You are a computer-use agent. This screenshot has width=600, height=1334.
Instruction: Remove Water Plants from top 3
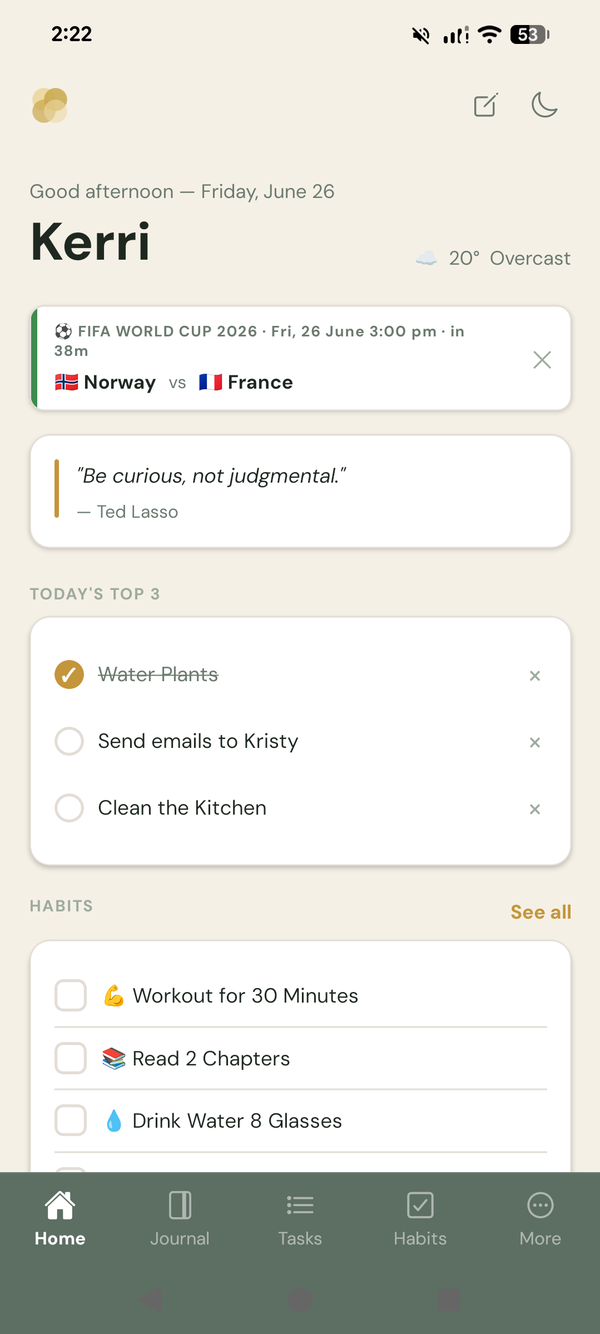pos(535,676)
